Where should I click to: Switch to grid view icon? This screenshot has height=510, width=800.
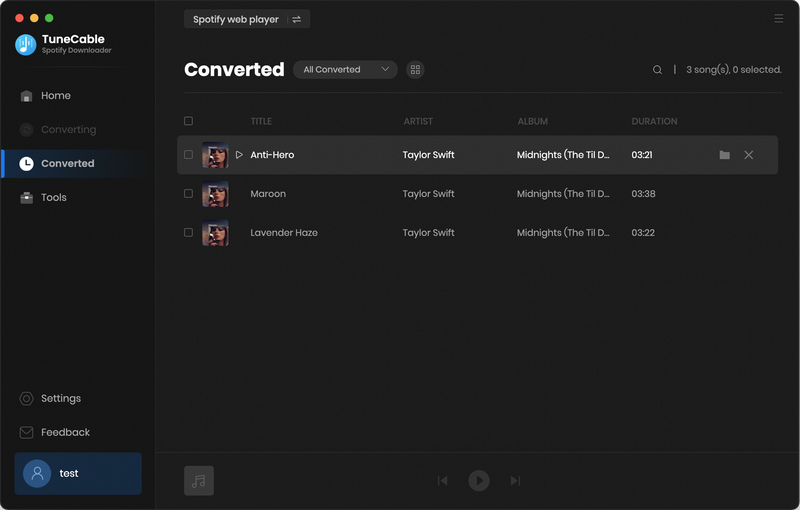click(415, 69)
